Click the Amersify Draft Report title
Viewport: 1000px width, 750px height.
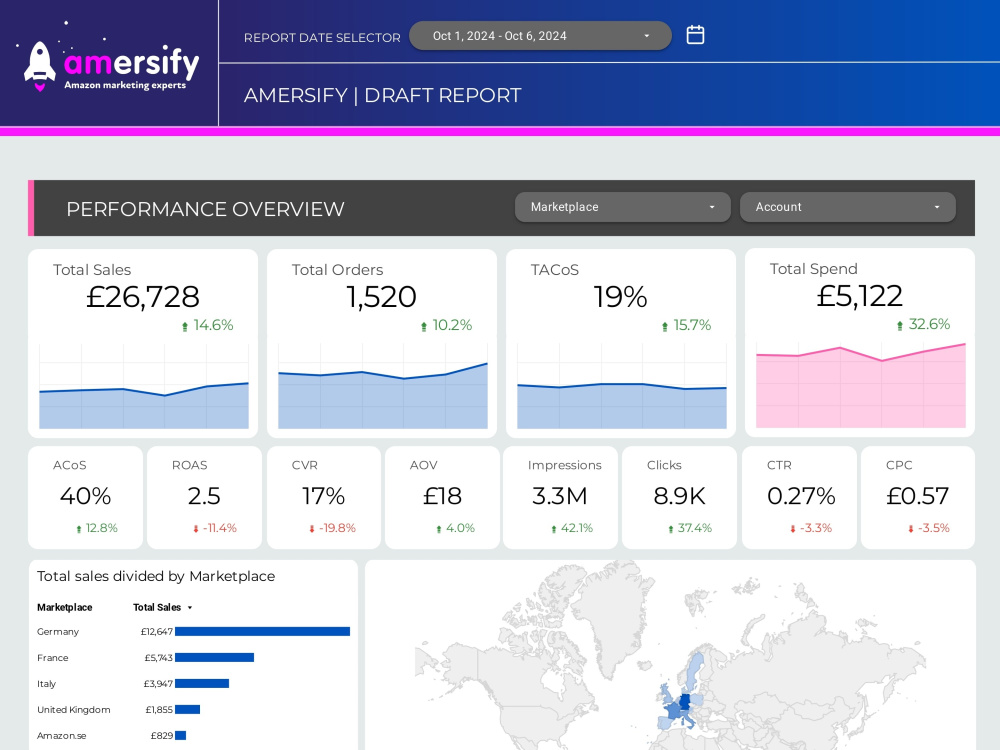coord(383,95)
